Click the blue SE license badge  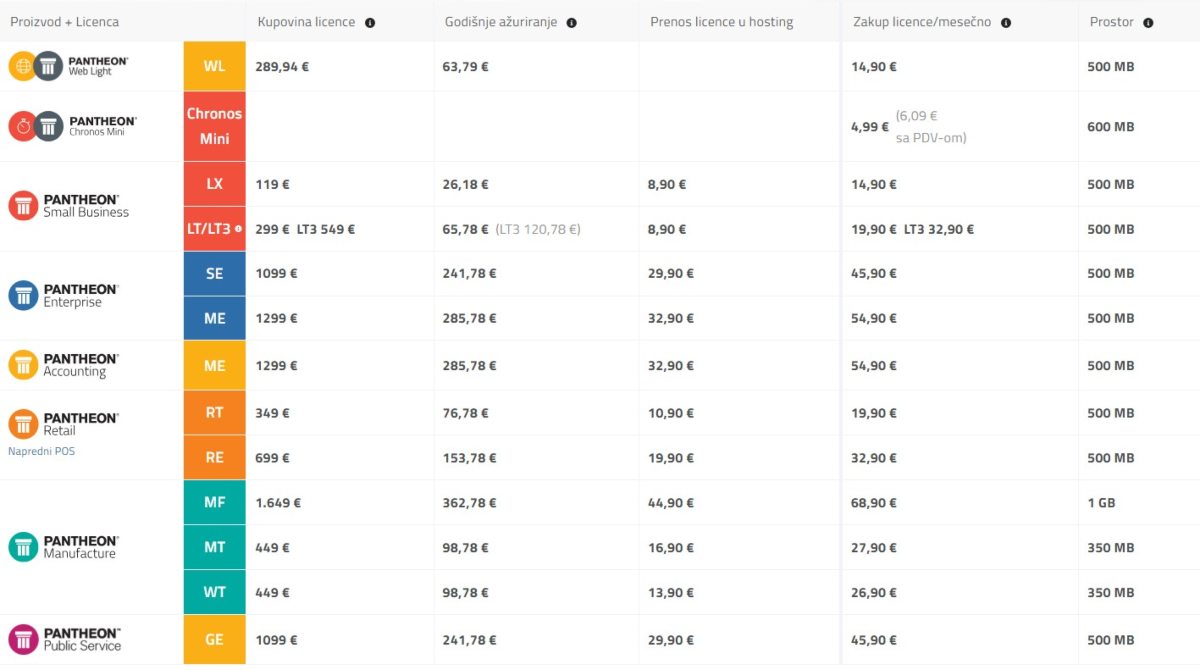point(214,273)
